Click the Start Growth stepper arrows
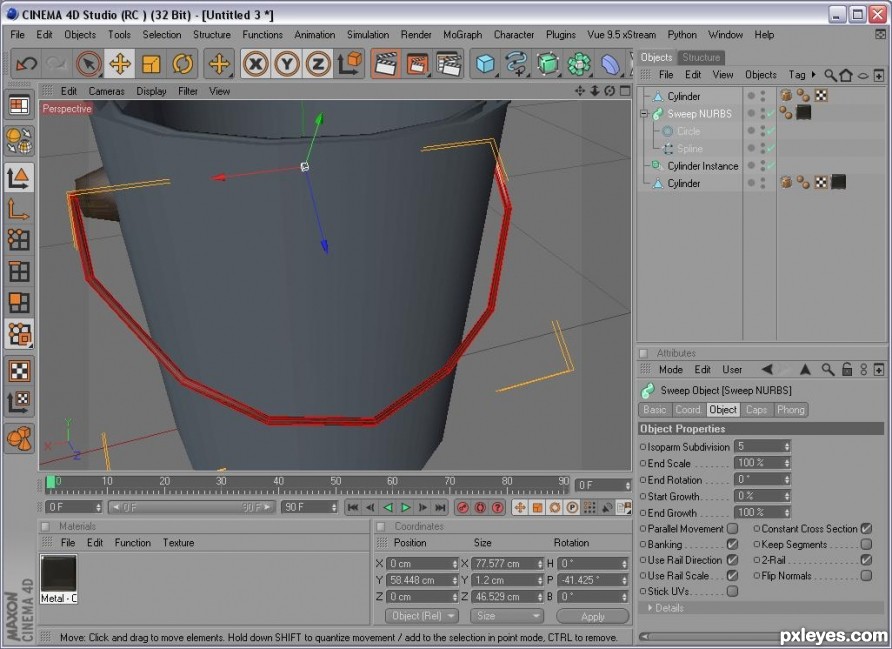Screen dimensions: 892x649 [787, 496]
